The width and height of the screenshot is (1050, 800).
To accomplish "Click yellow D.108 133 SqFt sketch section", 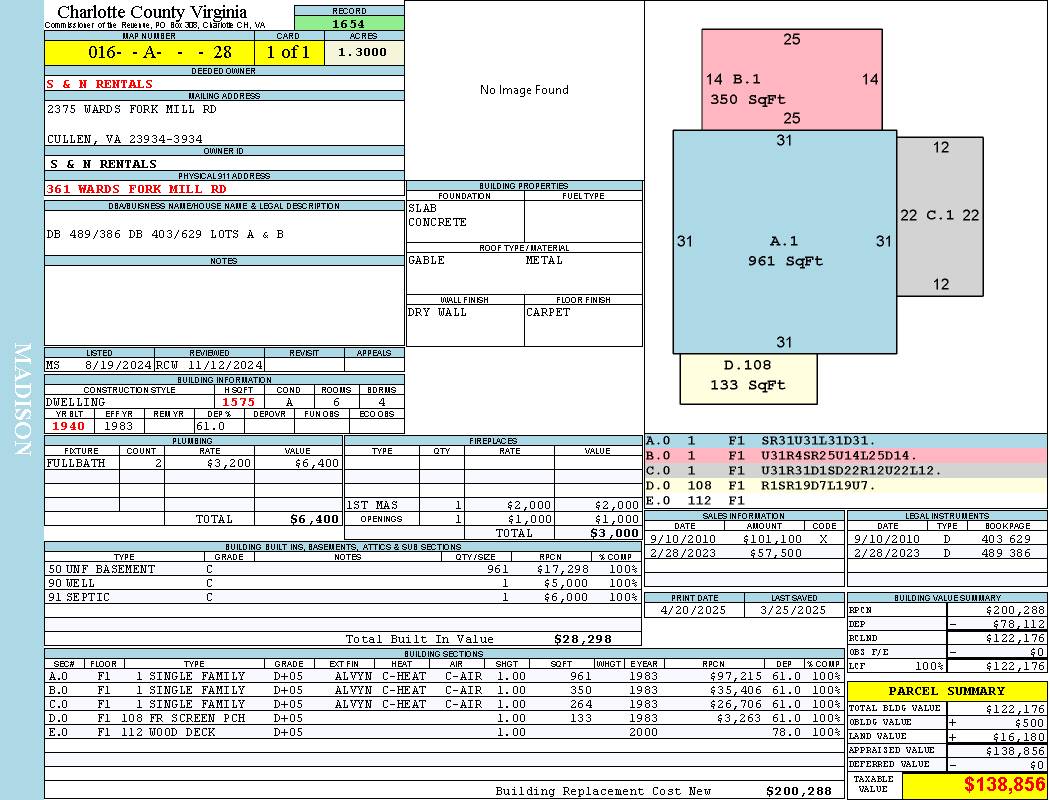I will pyautogui.click(x=748, y=379).
